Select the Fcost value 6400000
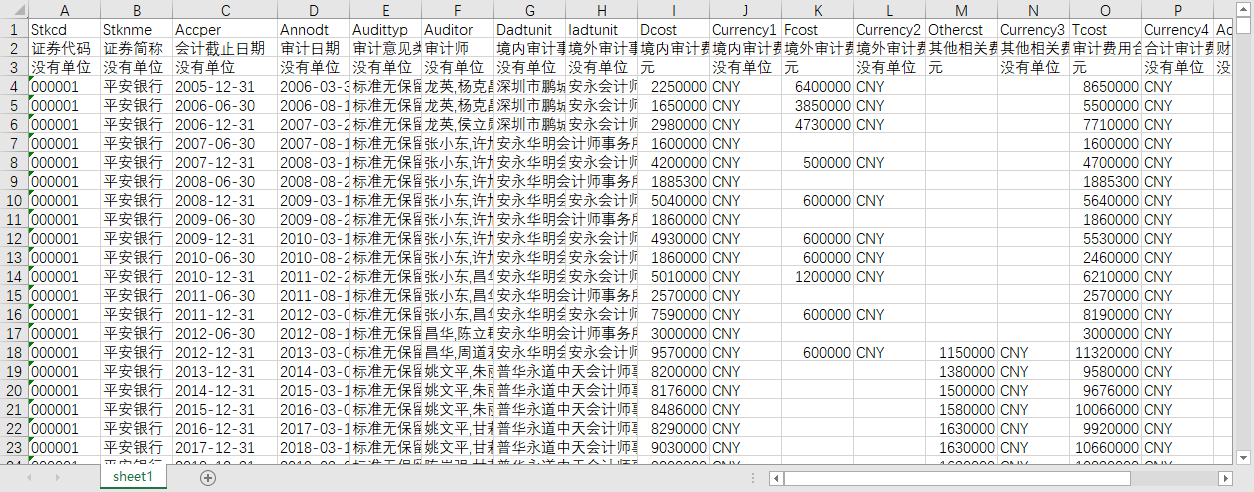Viewport: 1254px width, 492px height. tap(817, 86)
